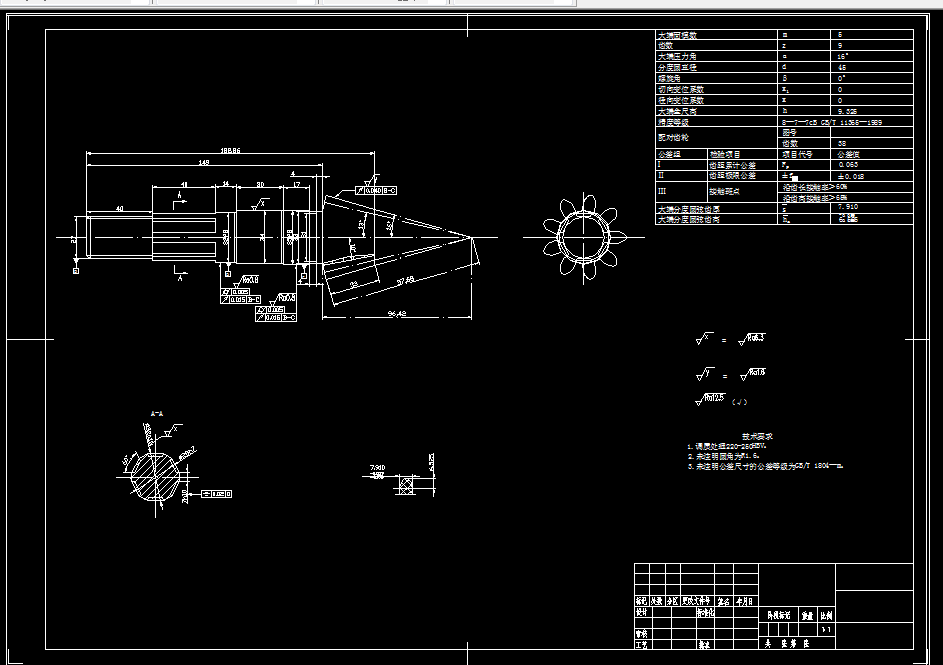Select the ±0.018 tolerance value cell
The width and height of the screenshot is (943, 665).
872,176
